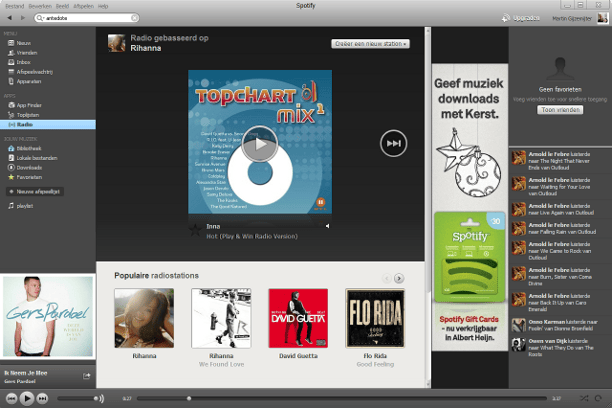Open Creëer een nieuw station dropdown

[x=370, y=44]
